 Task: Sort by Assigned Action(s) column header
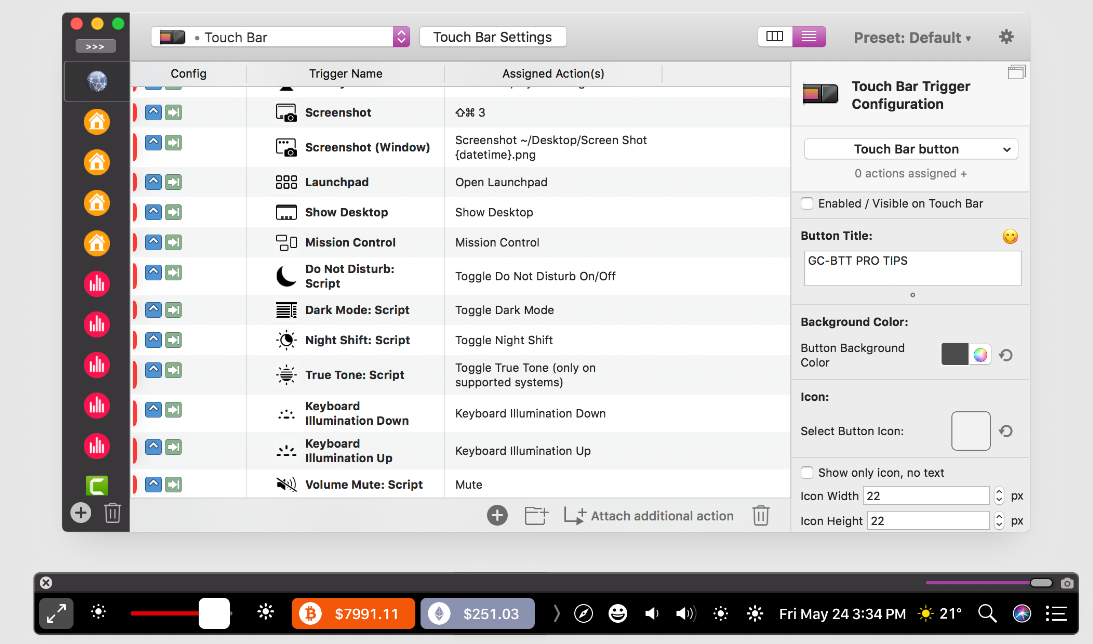[553, 73]
